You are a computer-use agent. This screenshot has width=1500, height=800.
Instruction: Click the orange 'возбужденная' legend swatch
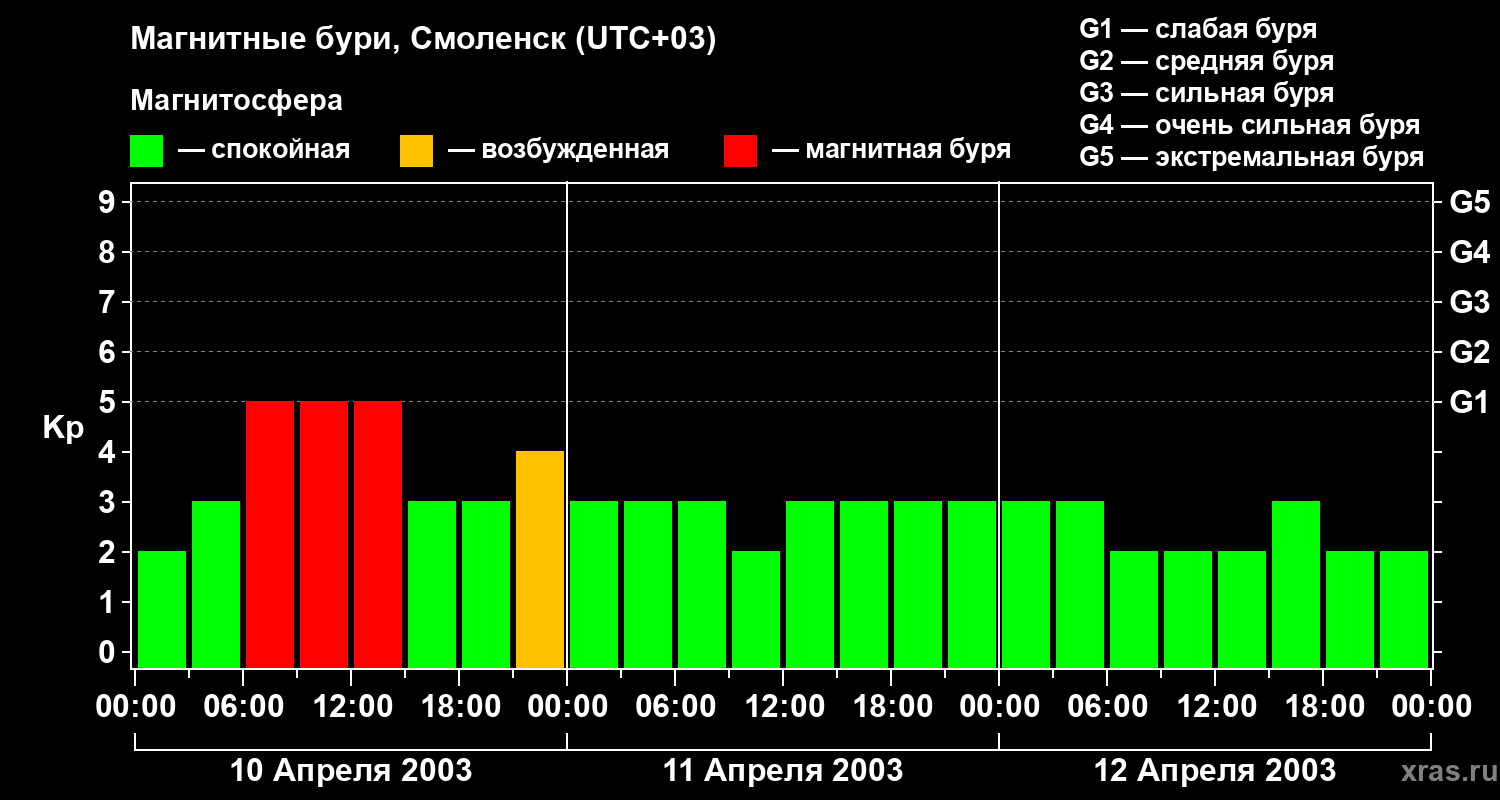tap(416, 151)
